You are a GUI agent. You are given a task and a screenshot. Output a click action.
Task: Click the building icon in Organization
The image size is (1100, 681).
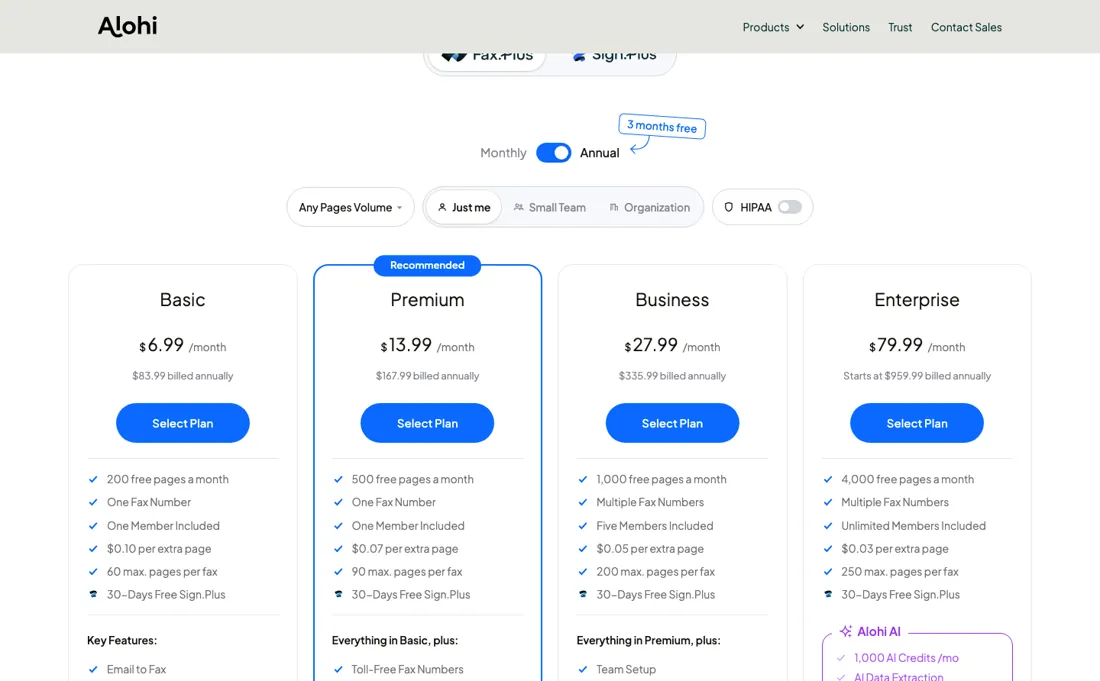click(x=614, y=208)
